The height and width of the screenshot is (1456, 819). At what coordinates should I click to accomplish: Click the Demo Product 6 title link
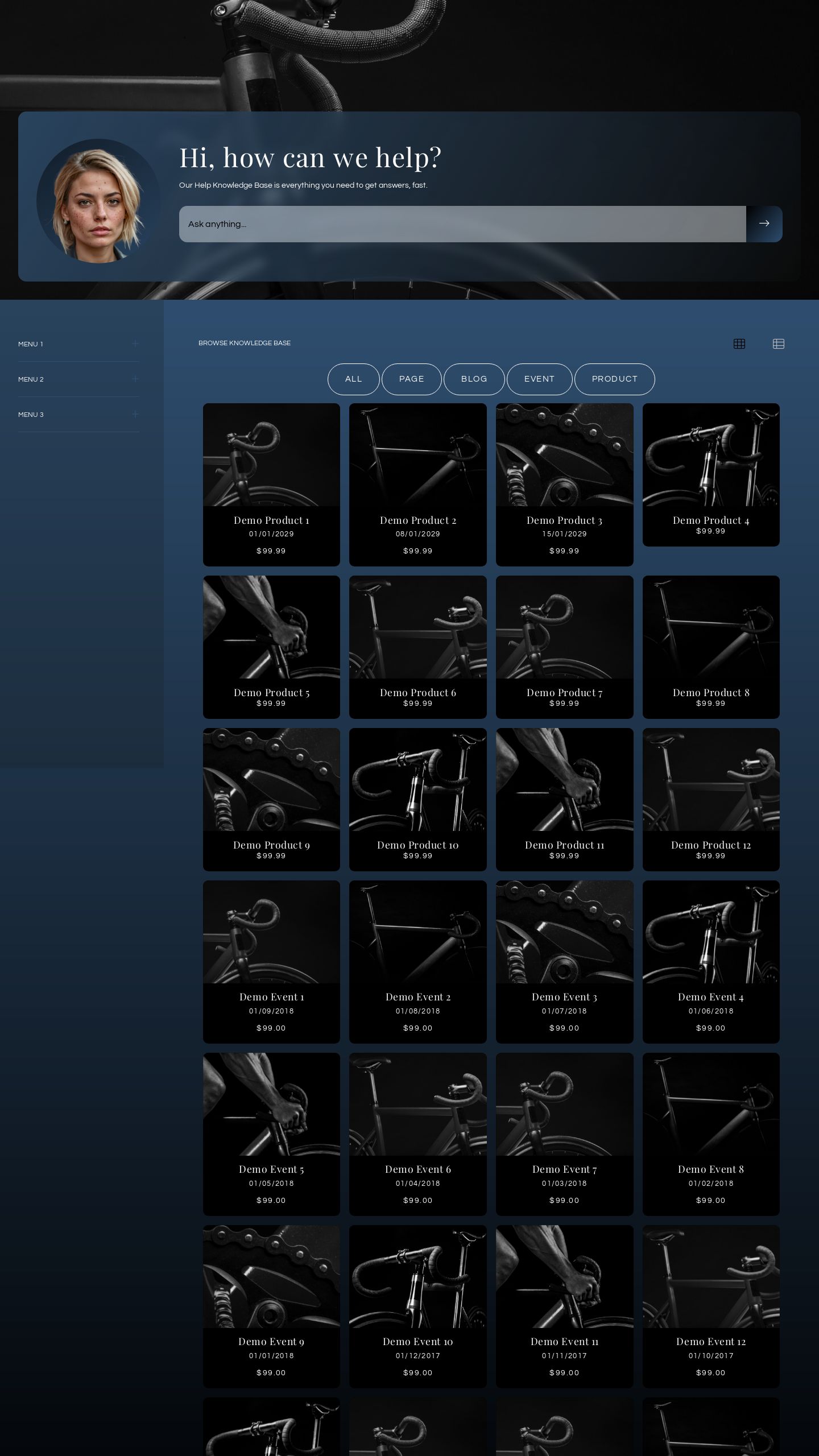(417, 692)
